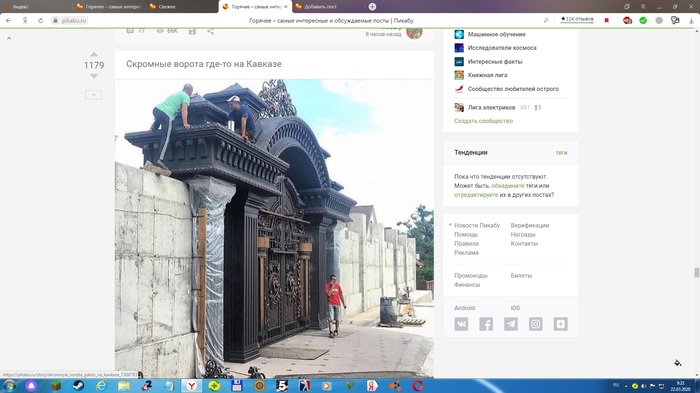Click the теги link in Тенденции
700x393 pixels.
click(x=561, y=153)
